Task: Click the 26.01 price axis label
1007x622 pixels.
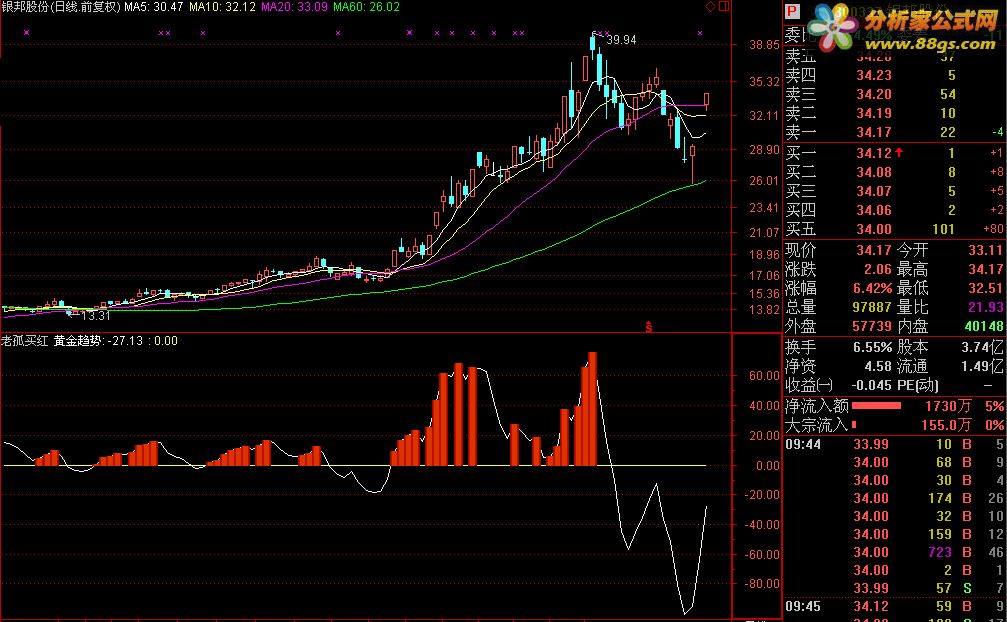Action: [764, 180]
